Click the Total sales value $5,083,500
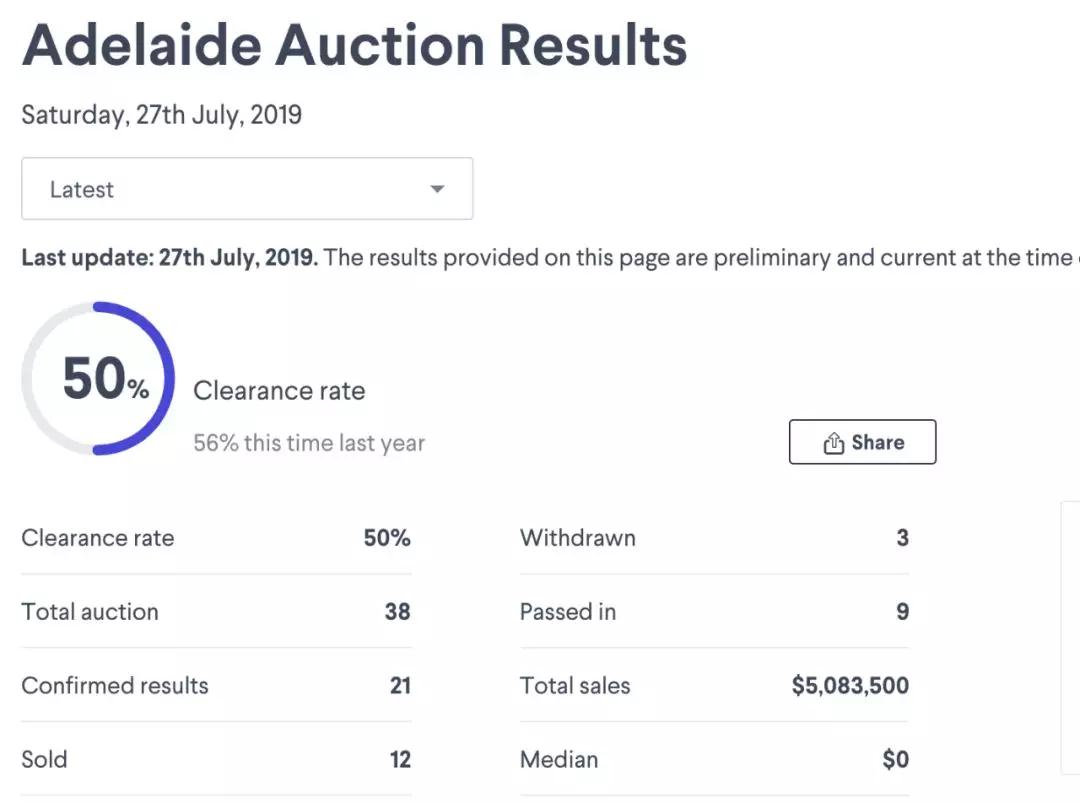This screenshot has width=1080, height=803. 850,686
